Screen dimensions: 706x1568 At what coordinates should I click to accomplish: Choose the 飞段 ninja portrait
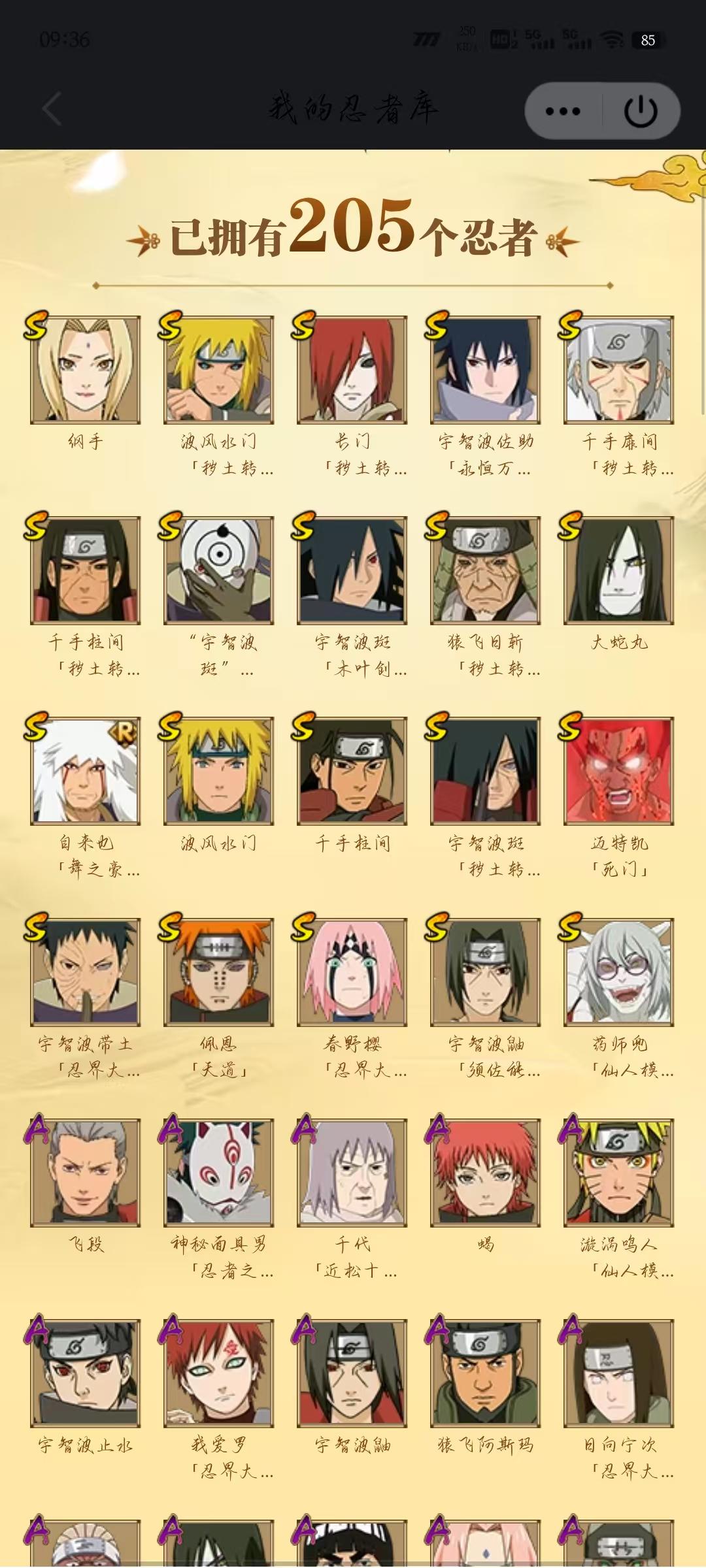click(x=86, y=1172)
